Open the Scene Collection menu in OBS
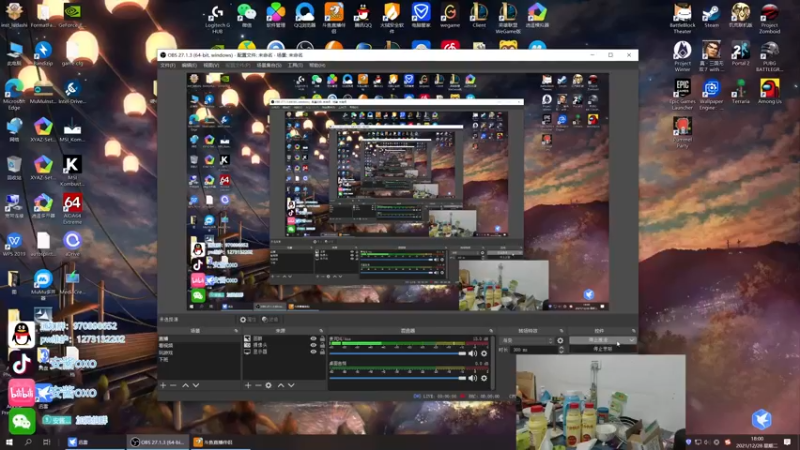 (269, 65)
